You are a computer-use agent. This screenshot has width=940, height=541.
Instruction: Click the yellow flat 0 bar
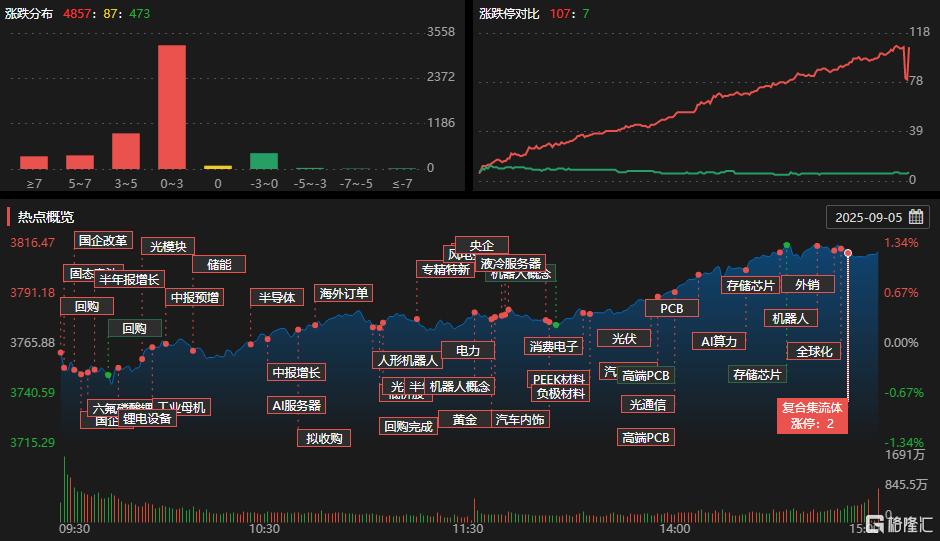(x=218, y=167)
